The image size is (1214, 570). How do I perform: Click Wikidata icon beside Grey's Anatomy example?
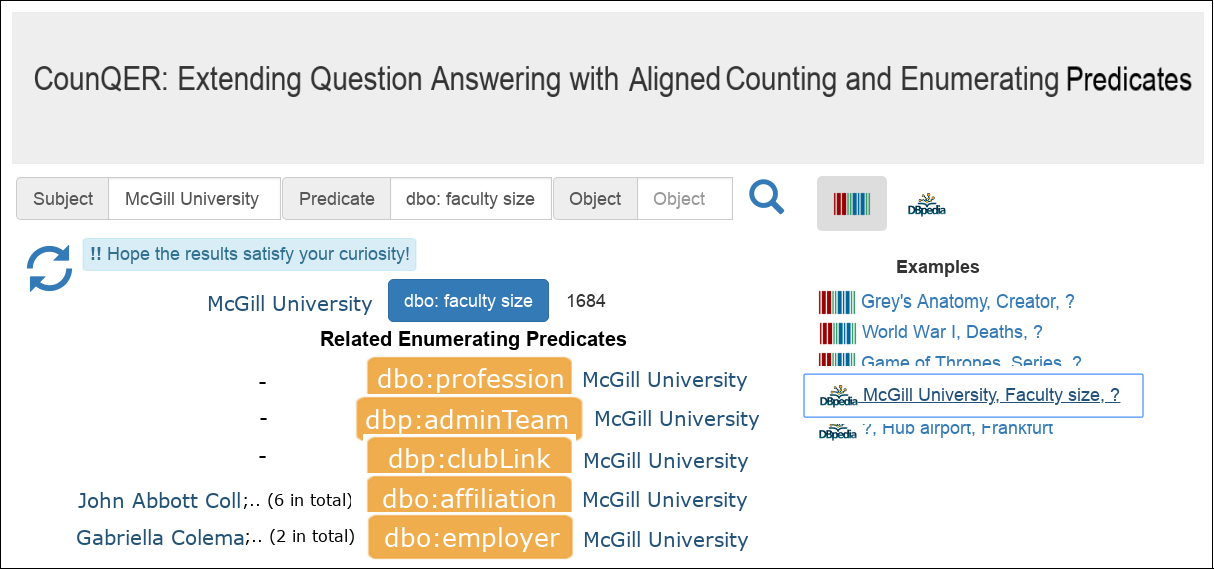837,302
